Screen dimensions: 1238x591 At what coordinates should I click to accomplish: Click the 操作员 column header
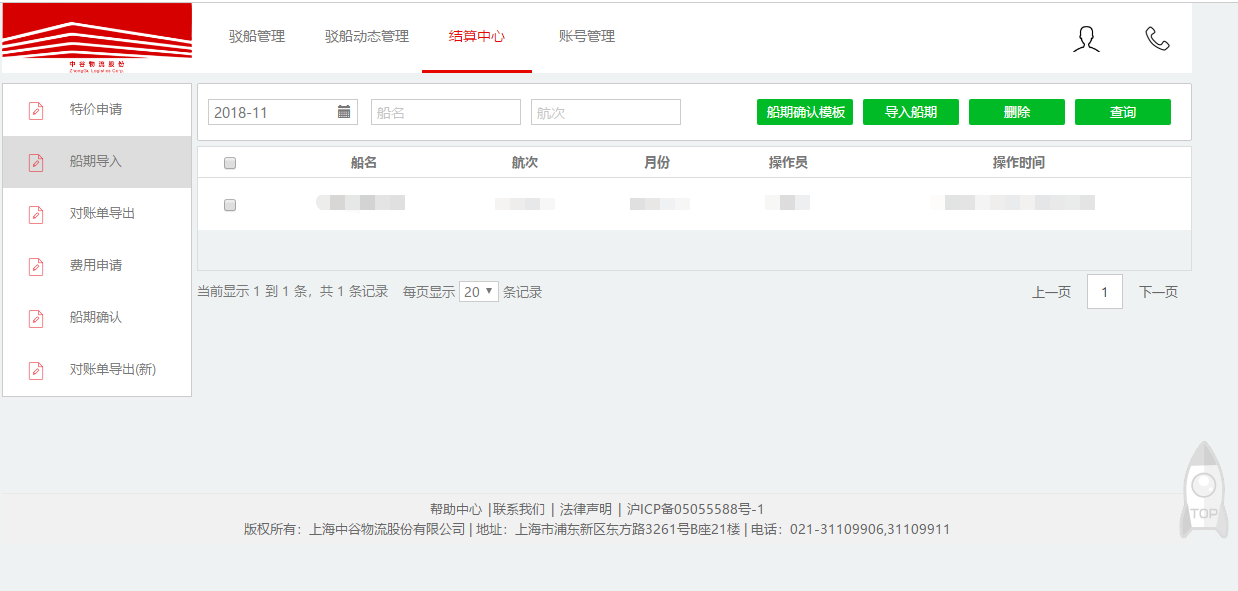click(788, 162)
